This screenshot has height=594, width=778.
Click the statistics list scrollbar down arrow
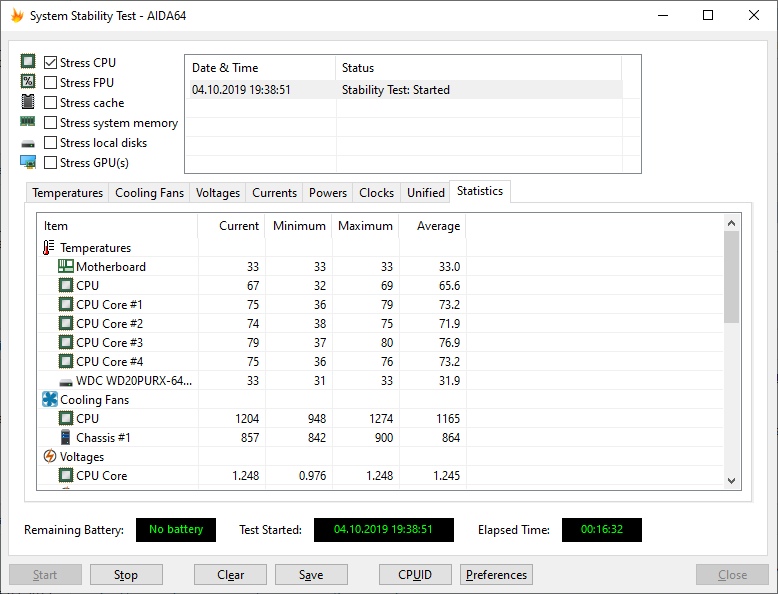pos(731,480)
